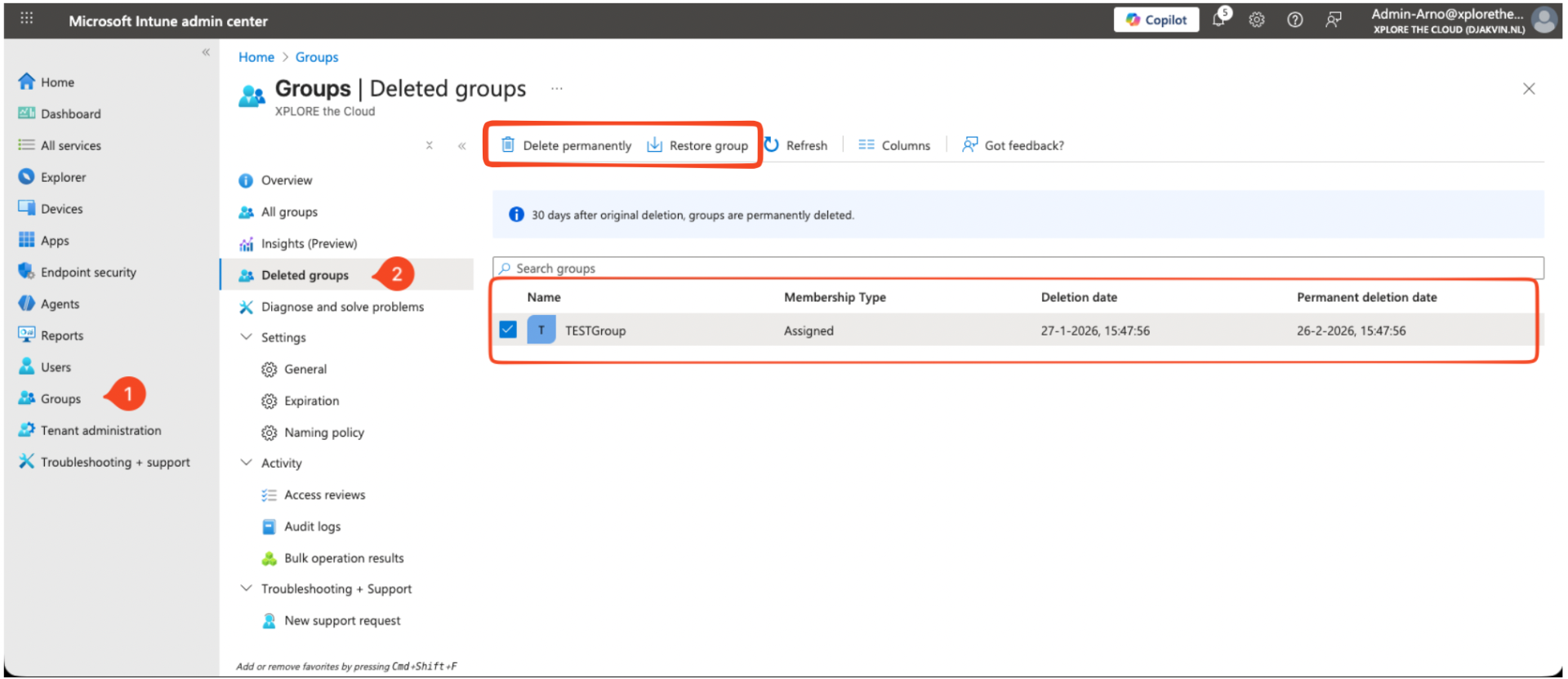Click the Search groups input field
1568x679 pixels.
[1017, 268]
